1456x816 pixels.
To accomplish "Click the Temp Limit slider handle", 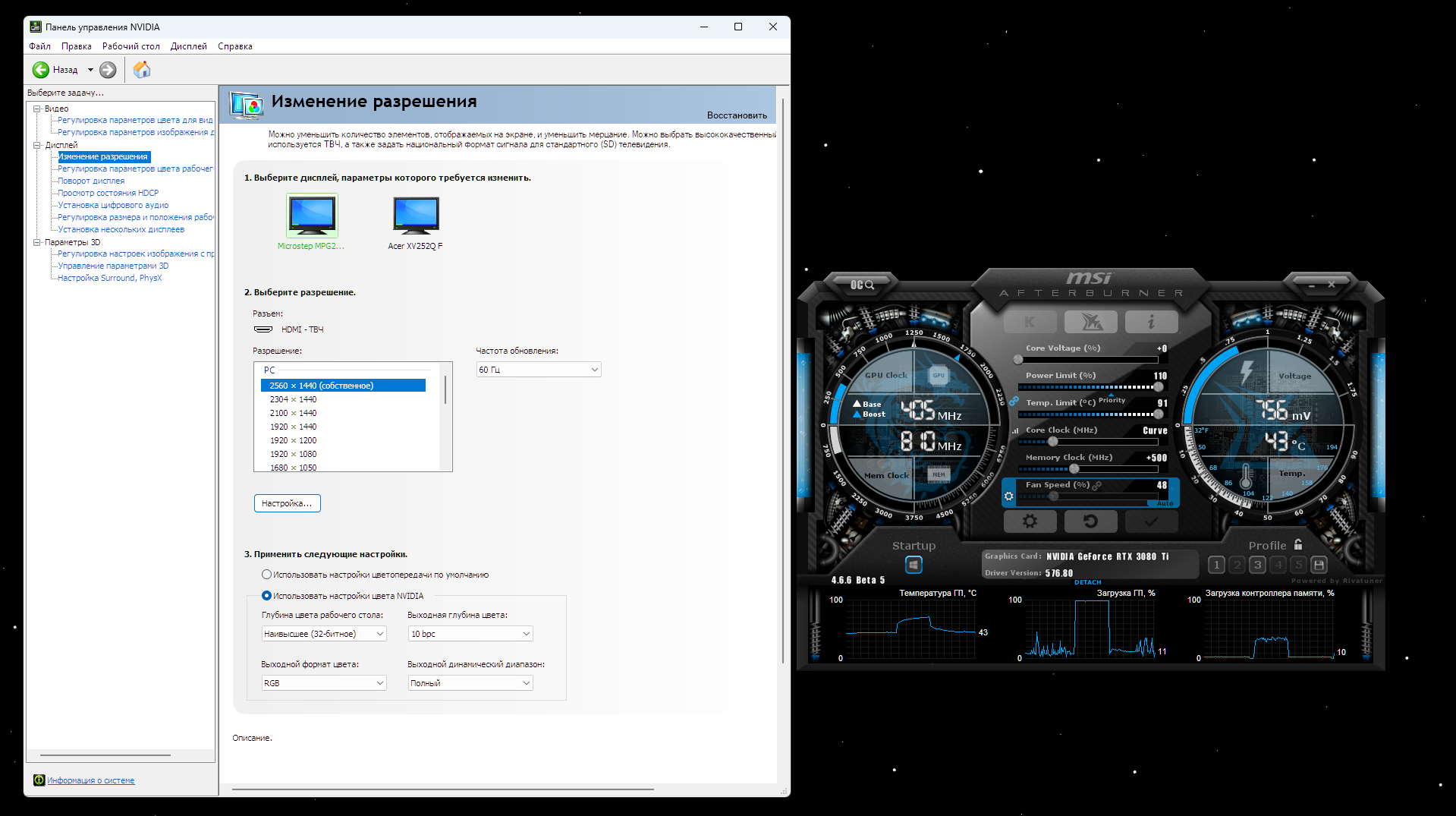I will [1158, 414].
